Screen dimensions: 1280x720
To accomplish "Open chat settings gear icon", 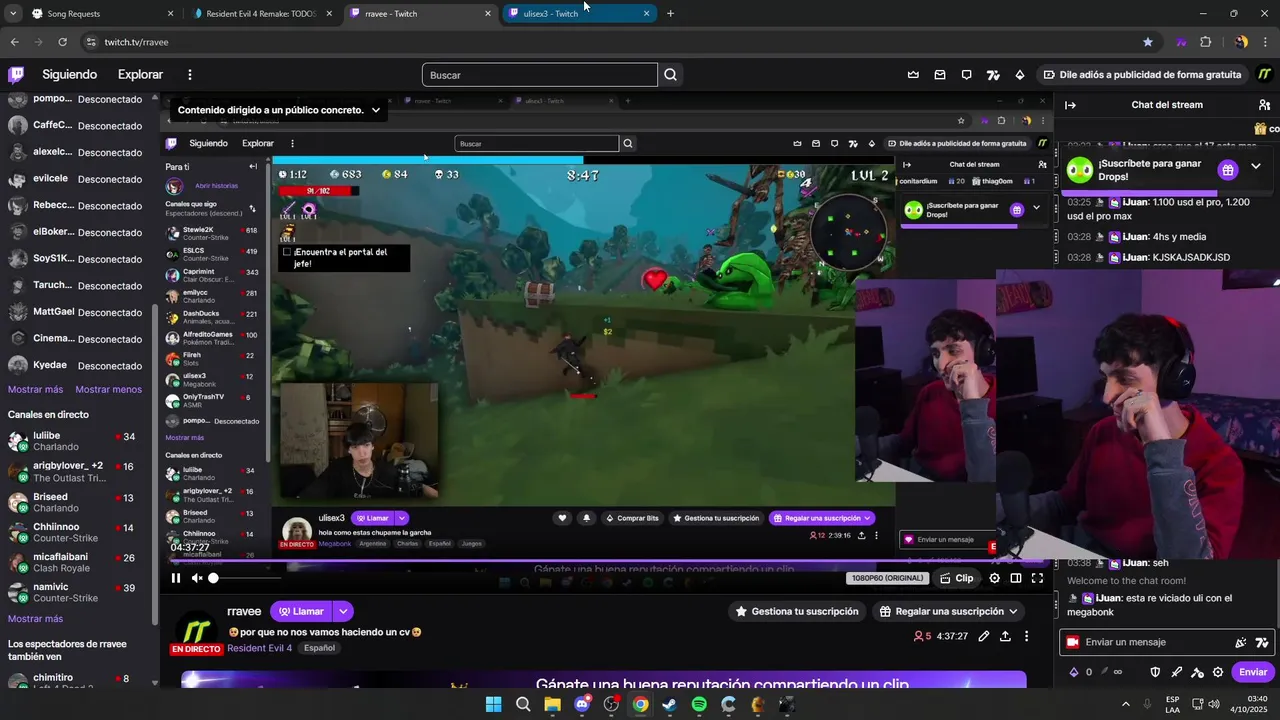I will pyautogui.click(x=1218, y=672).
